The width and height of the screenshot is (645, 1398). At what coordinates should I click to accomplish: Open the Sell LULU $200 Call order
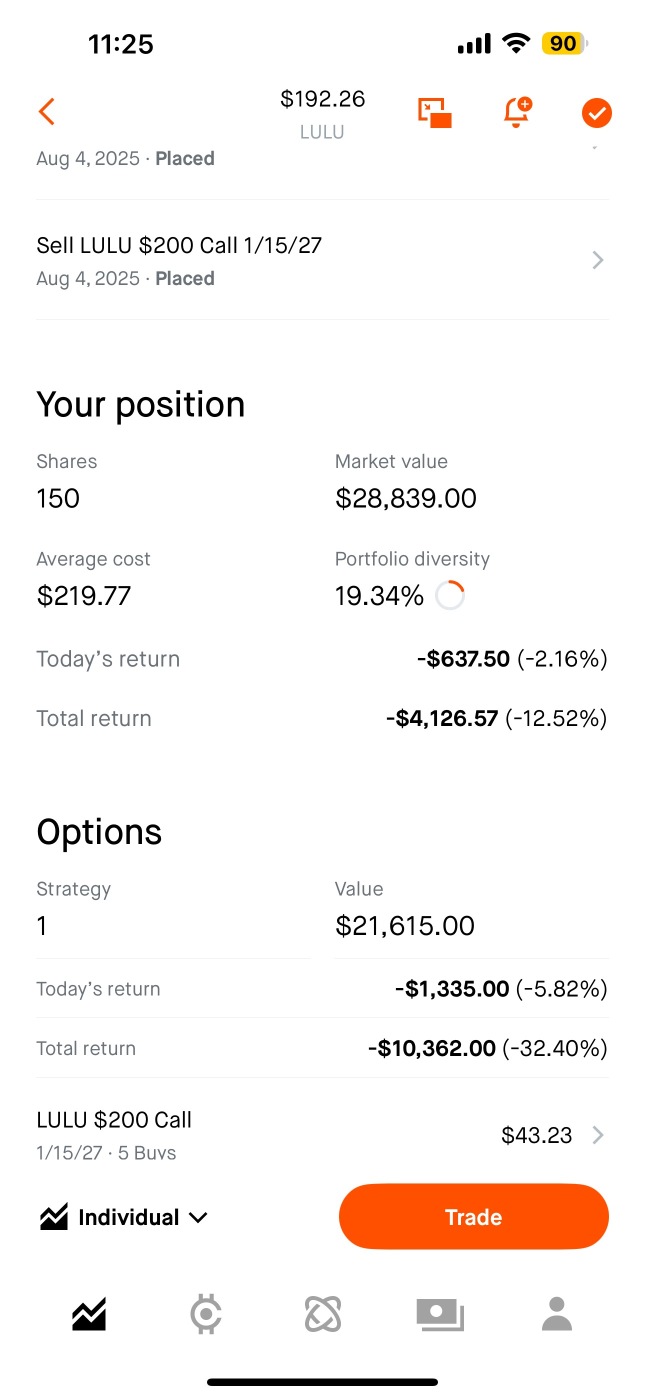(322, 260)
